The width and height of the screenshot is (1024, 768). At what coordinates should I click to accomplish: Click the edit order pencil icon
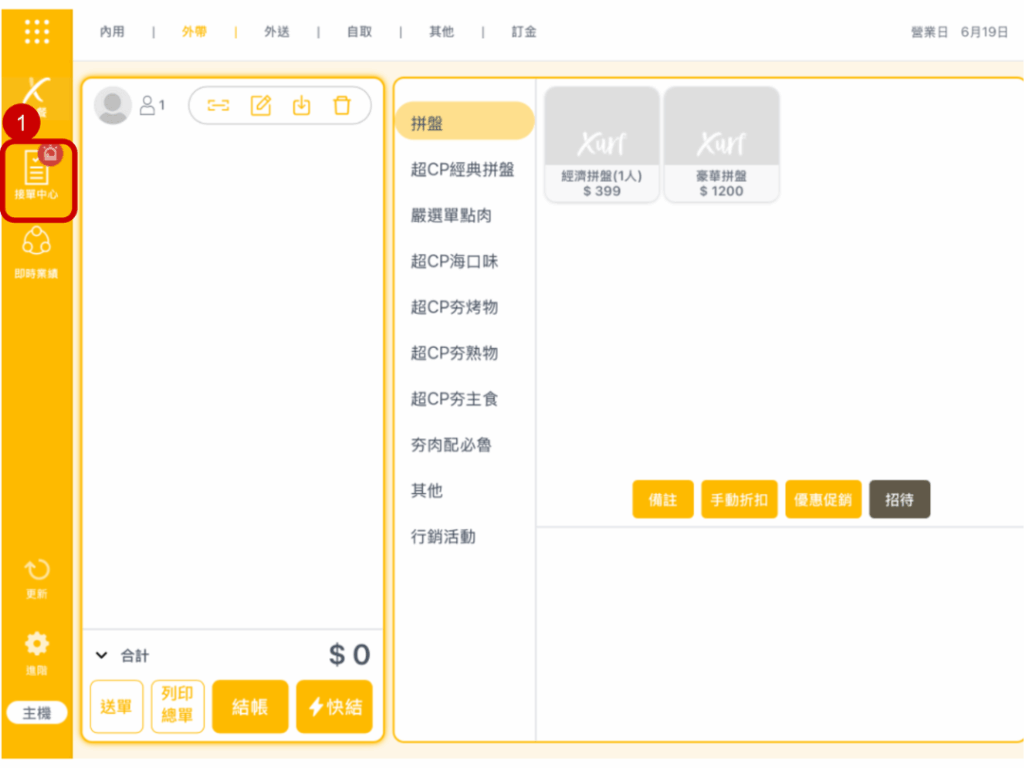click(261, 105)
